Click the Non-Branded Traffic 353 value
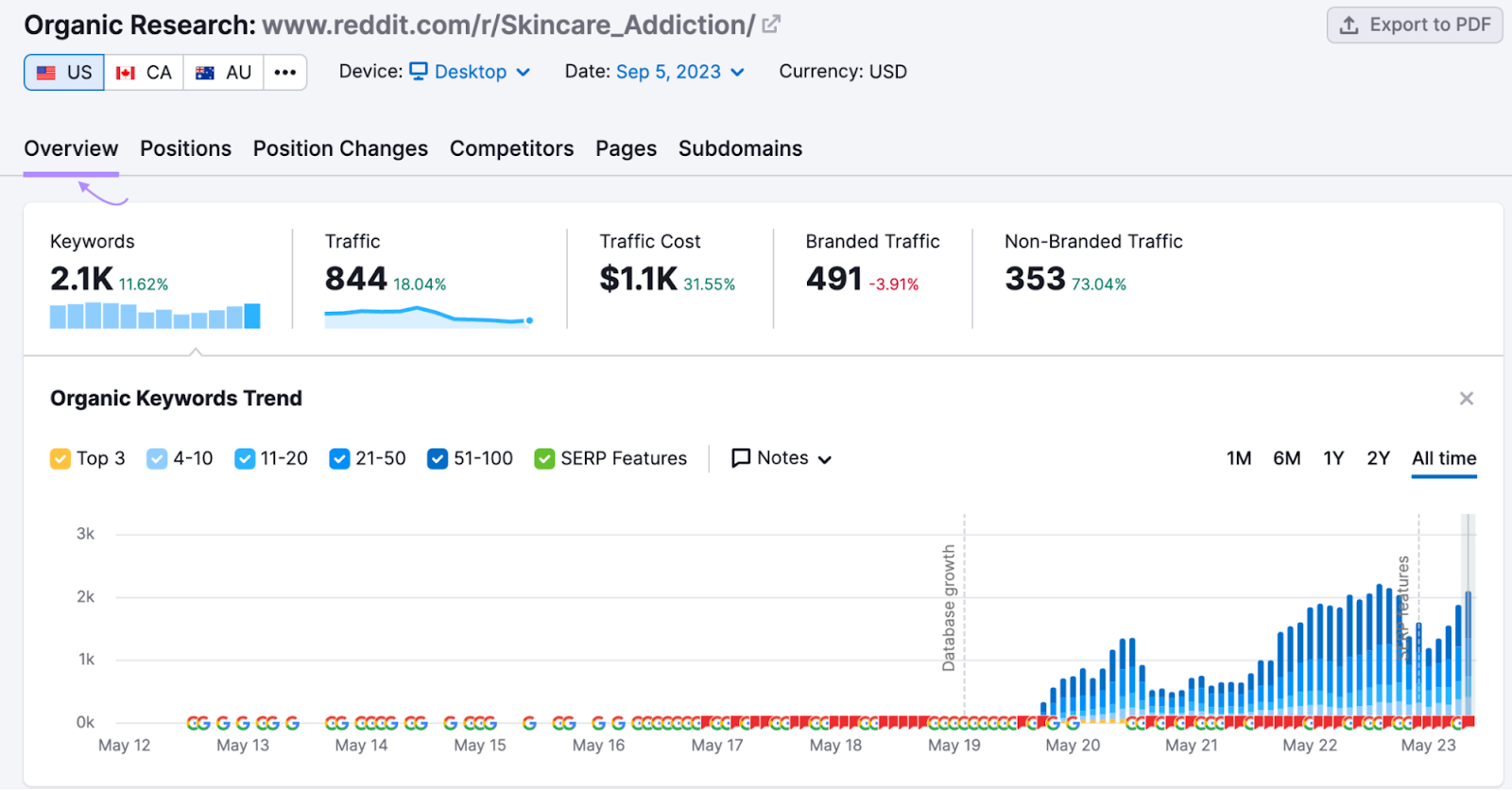1512x790 pixels. coord(1035,279)
